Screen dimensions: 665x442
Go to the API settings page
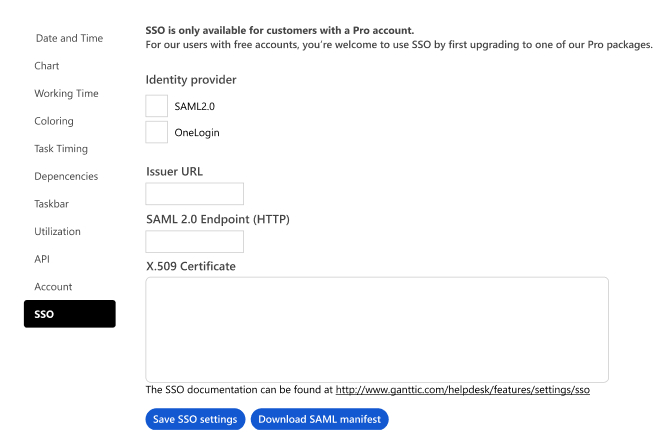coord(42,259)
